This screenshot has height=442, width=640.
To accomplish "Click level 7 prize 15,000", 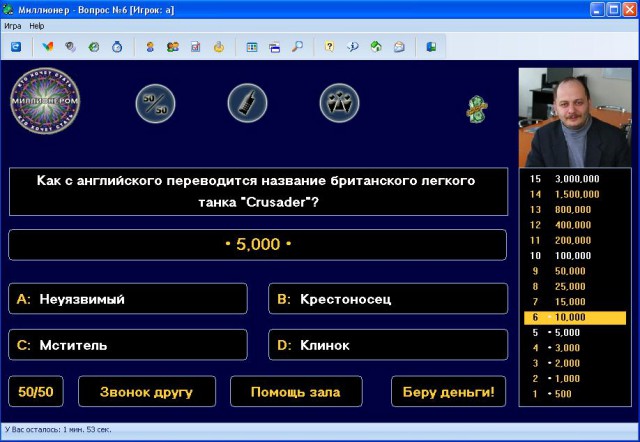I will (x=559, y=302).
